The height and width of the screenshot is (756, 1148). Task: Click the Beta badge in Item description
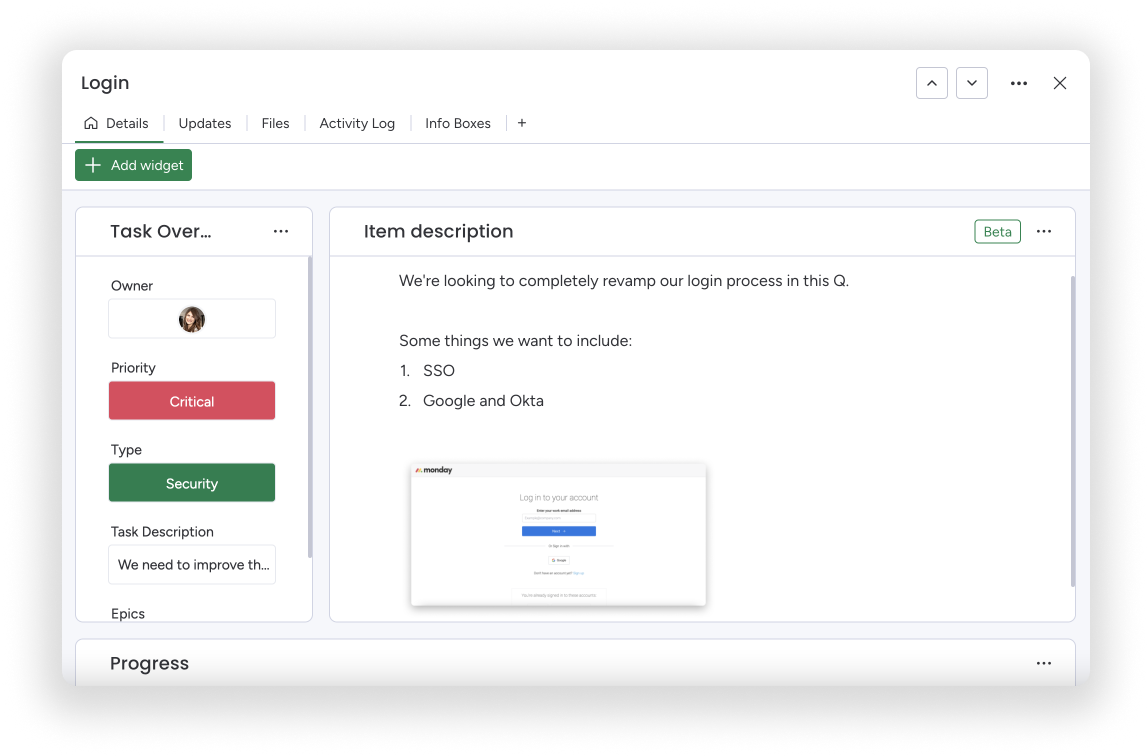click(997, 231)
